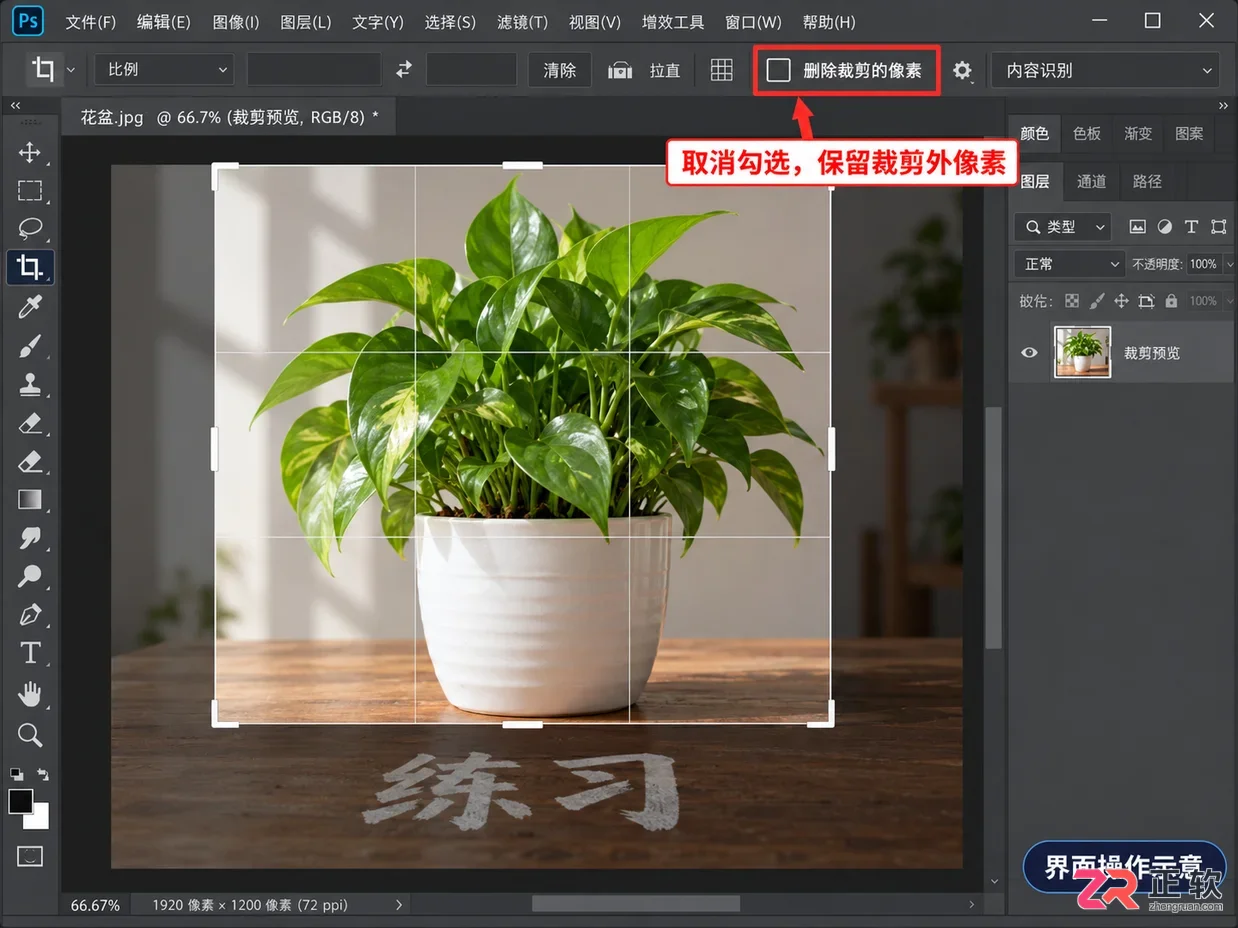The image size is (1238, 928).
Task: Toggle lock image pixels brush icon
Action: point(1097,301)
